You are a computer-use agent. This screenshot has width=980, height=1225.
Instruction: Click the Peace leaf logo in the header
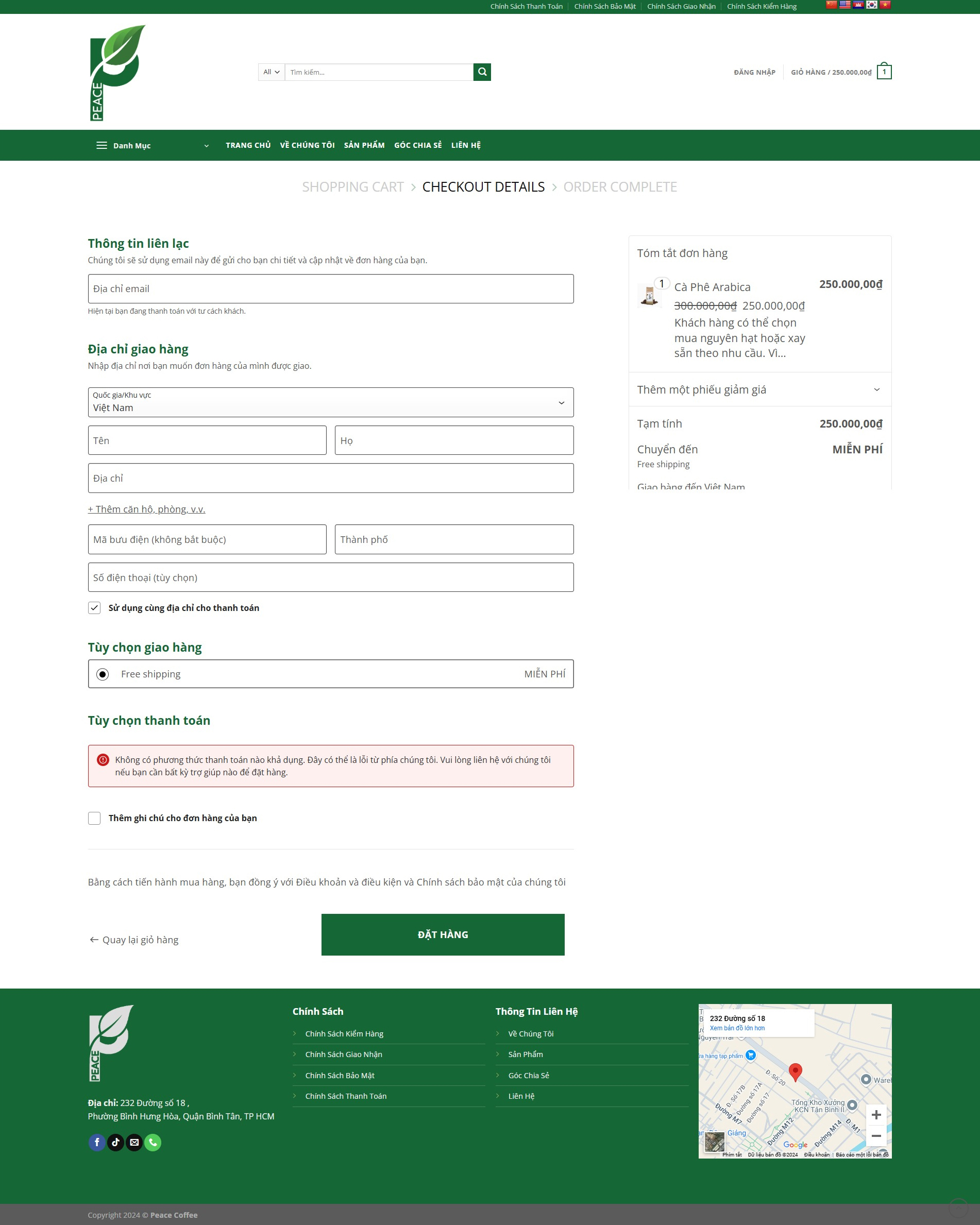(x=117, y=72)
